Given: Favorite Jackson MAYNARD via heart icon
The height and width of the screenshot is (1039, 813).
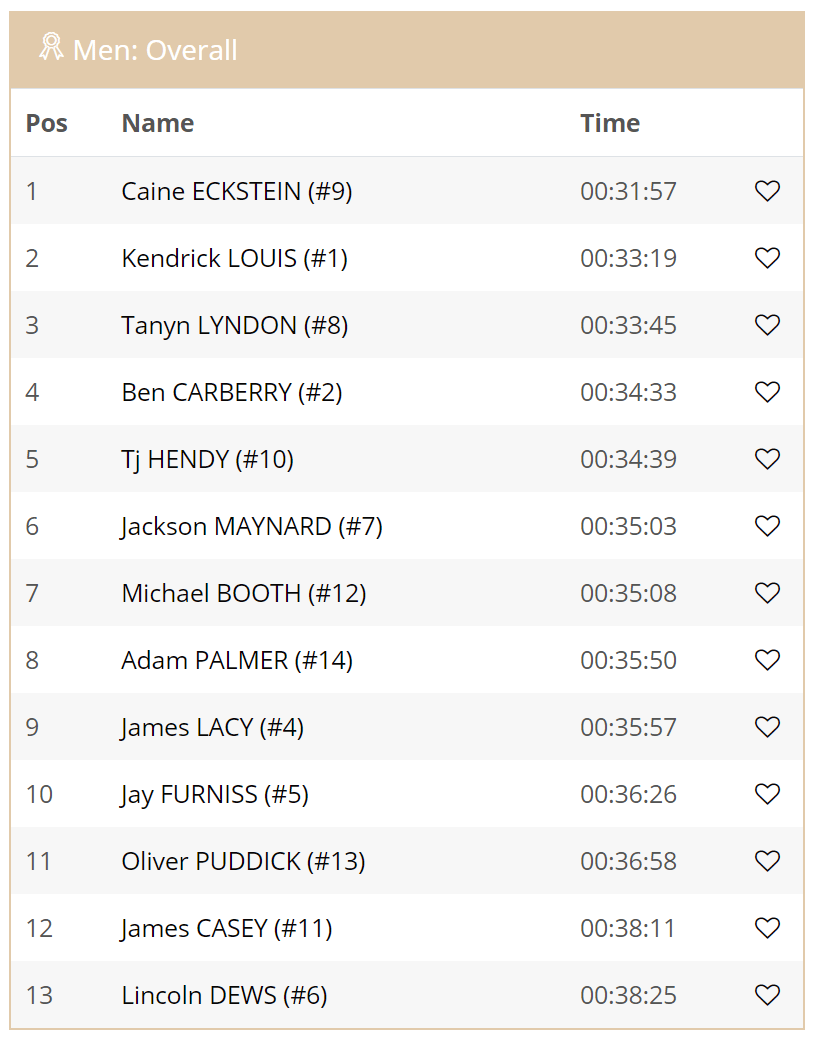Looking at the screenshot, I should (767, 526).
